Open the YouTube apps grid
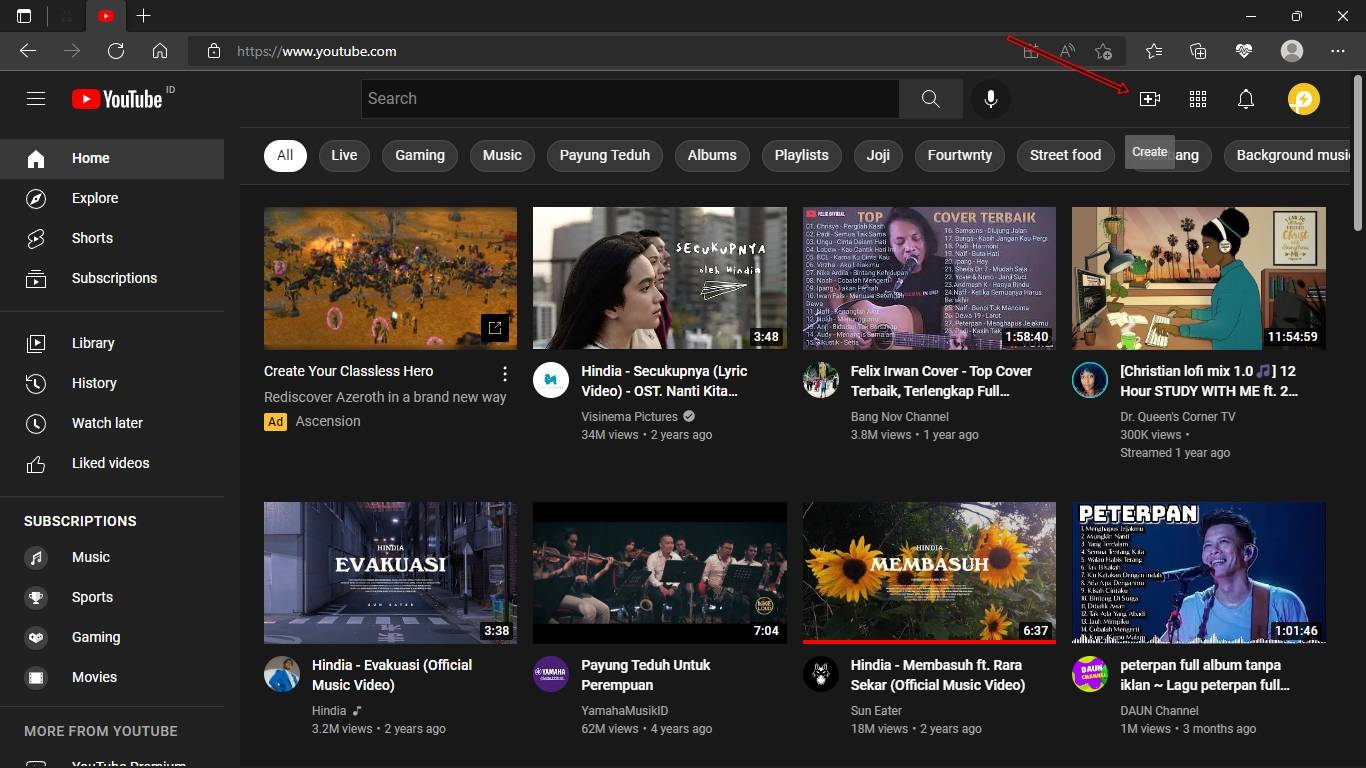This screenshot has height=768, width=1366. (1197, 98)
